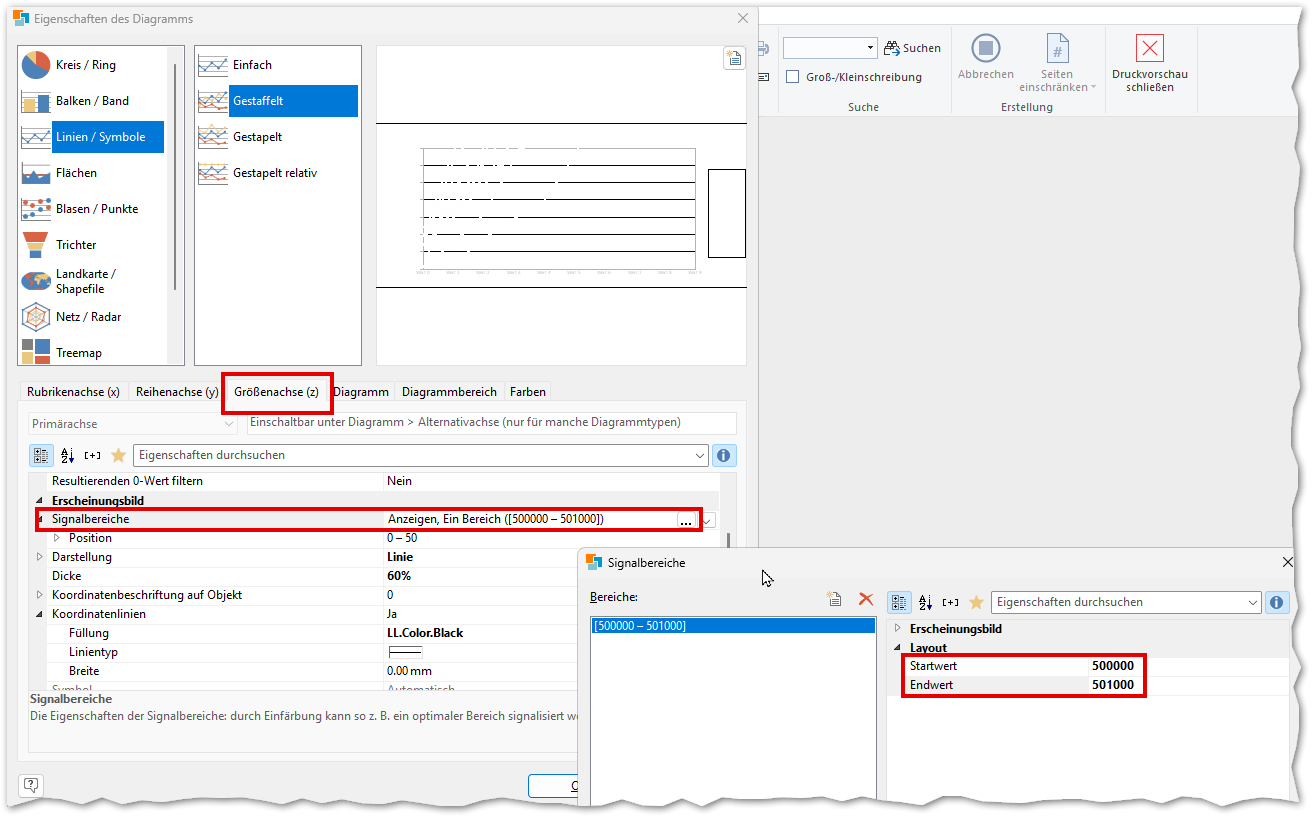
Task: Toggle categorized view in diagram properties toolbar
Action: coord(42,455)
